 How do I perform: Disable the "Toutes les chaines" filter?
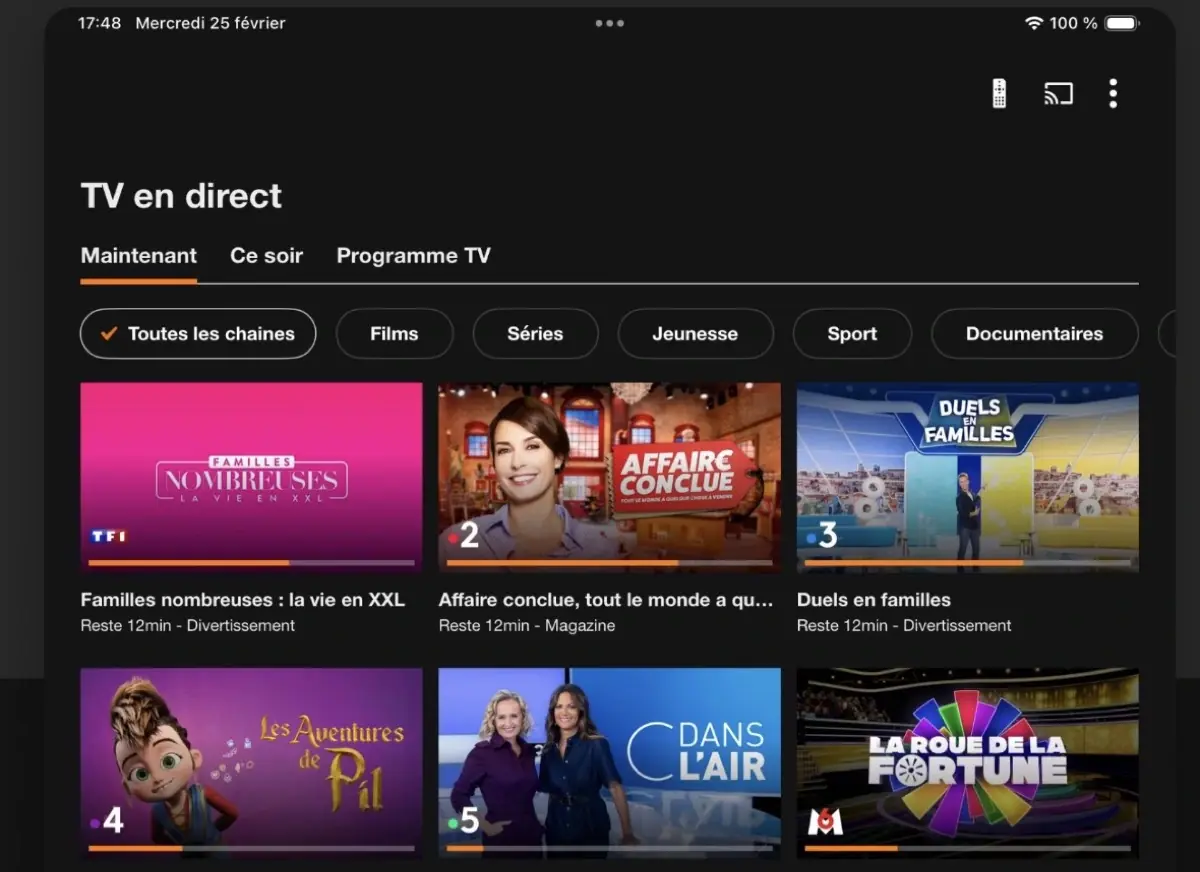pos(197,333)
